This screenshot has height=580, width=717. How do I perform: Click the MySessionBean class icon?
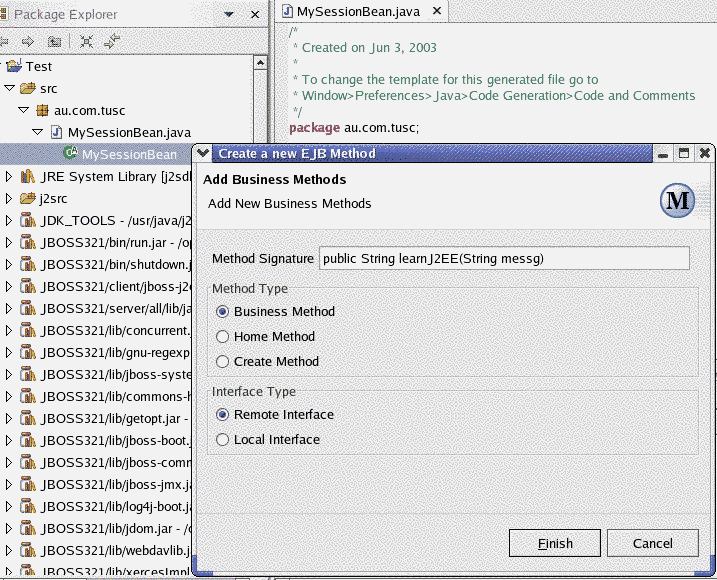pos(70,154)
